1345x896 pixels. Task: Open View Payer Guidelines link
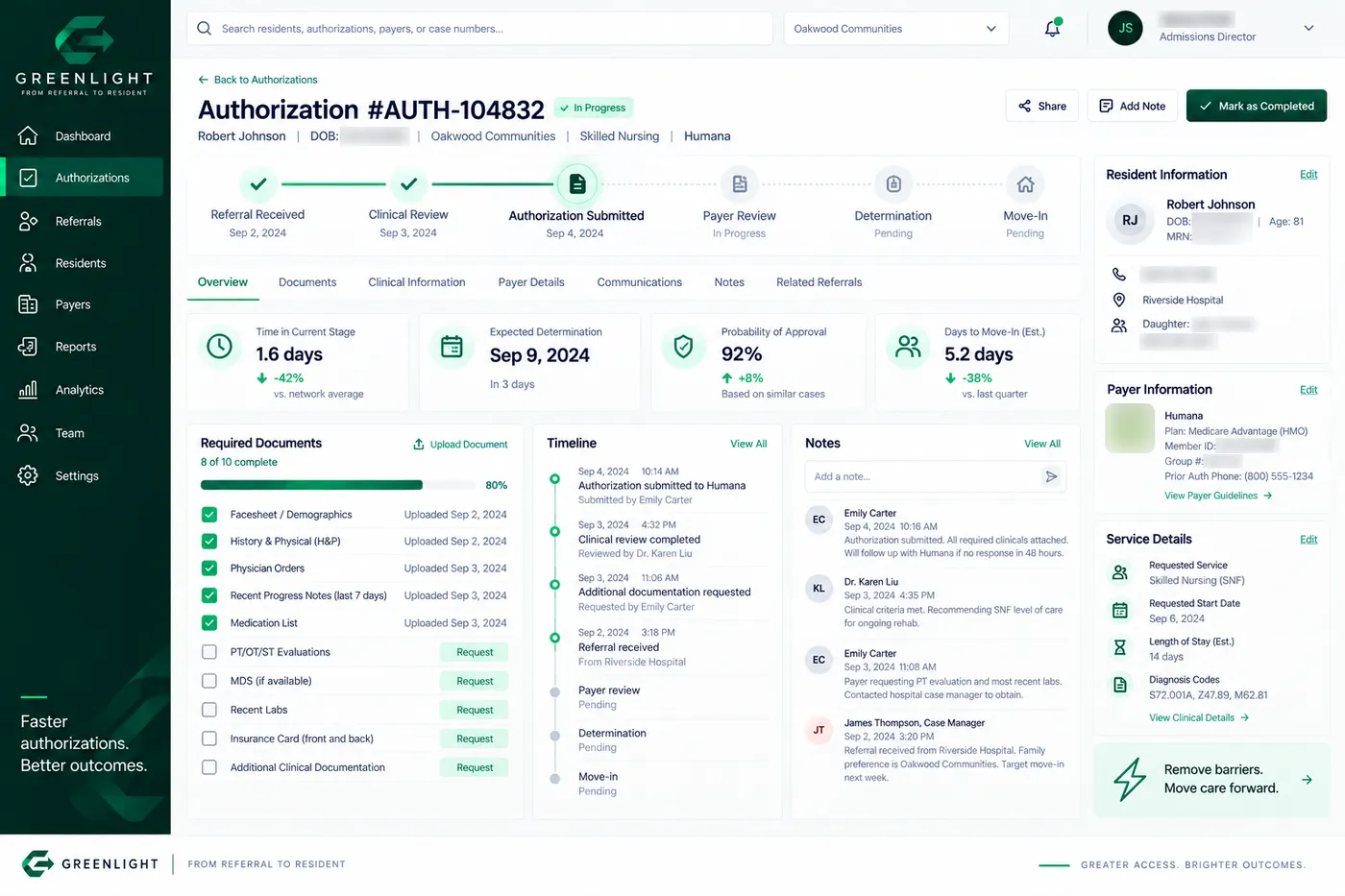(1218, 496)
